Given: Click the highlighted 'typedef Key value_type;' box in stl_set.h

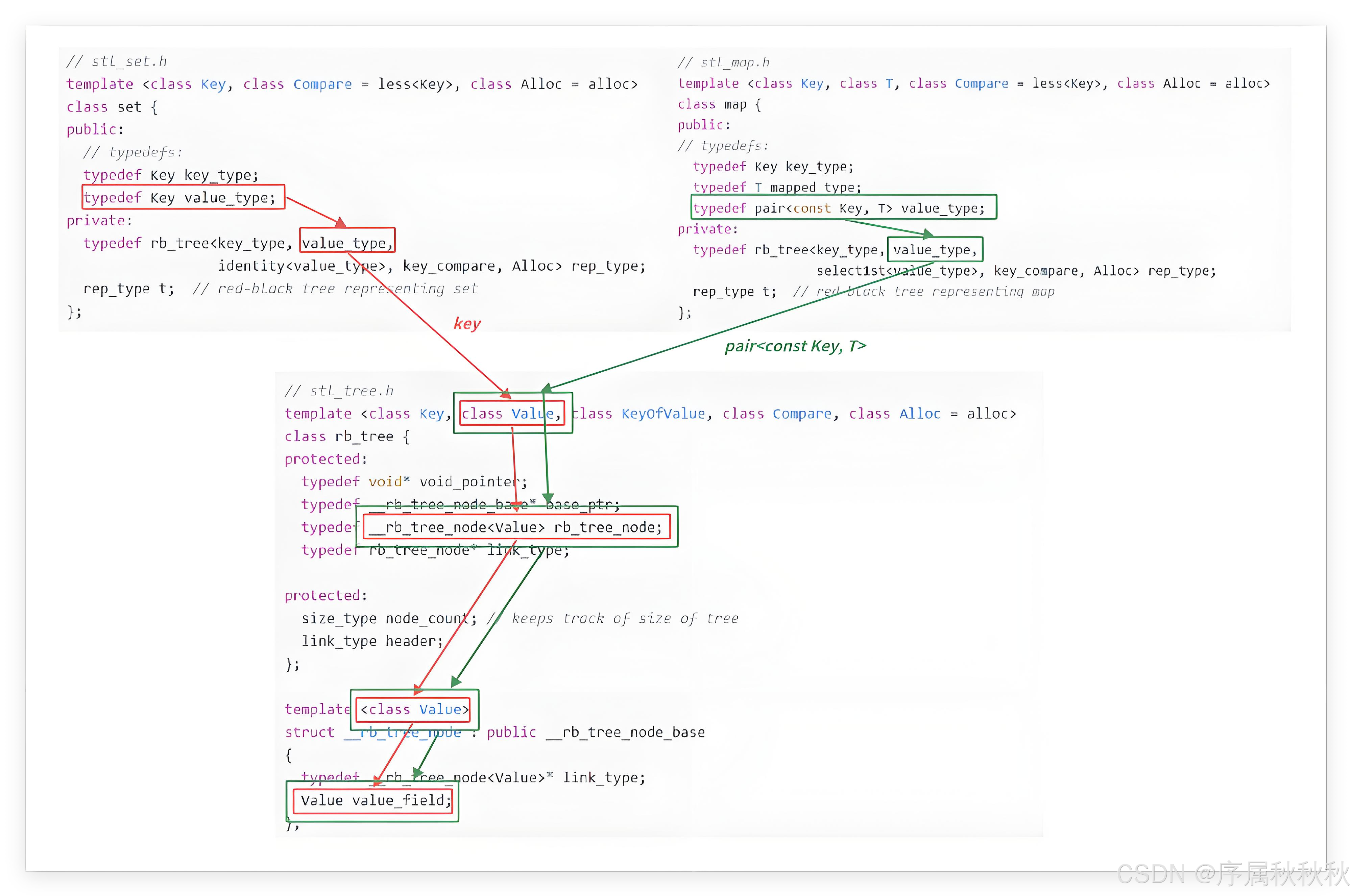Looking at the screenshot, I should 182,197.
